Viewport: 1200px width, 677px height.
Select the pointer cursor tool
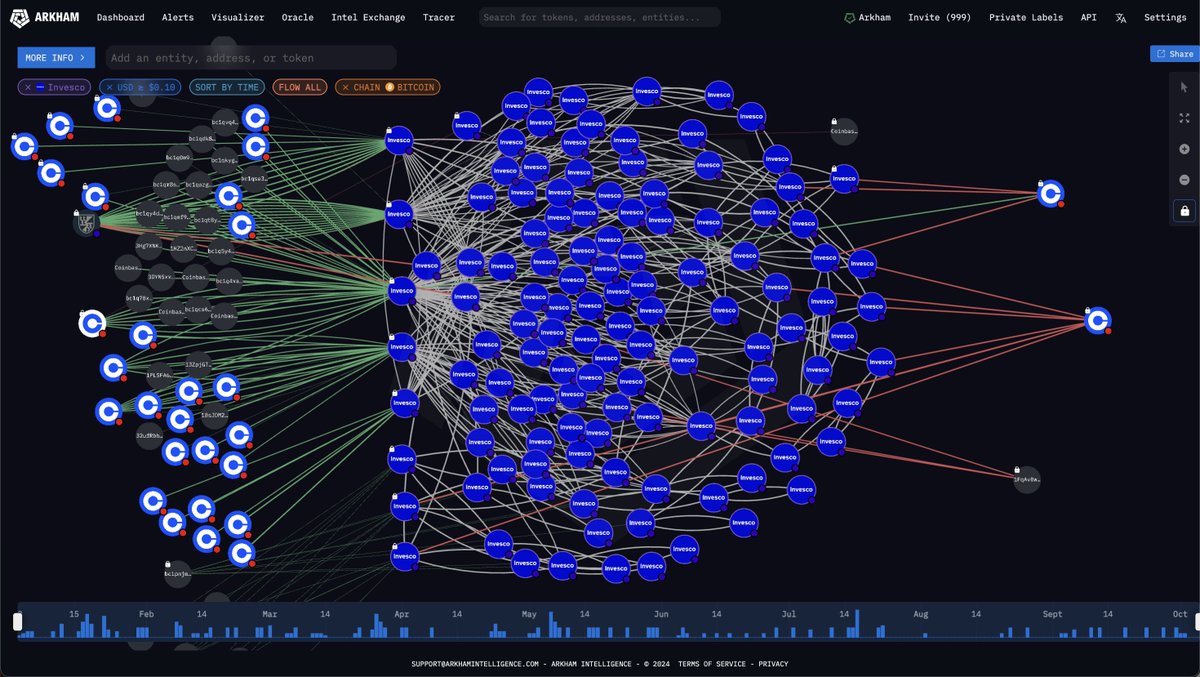(1184, 87)
